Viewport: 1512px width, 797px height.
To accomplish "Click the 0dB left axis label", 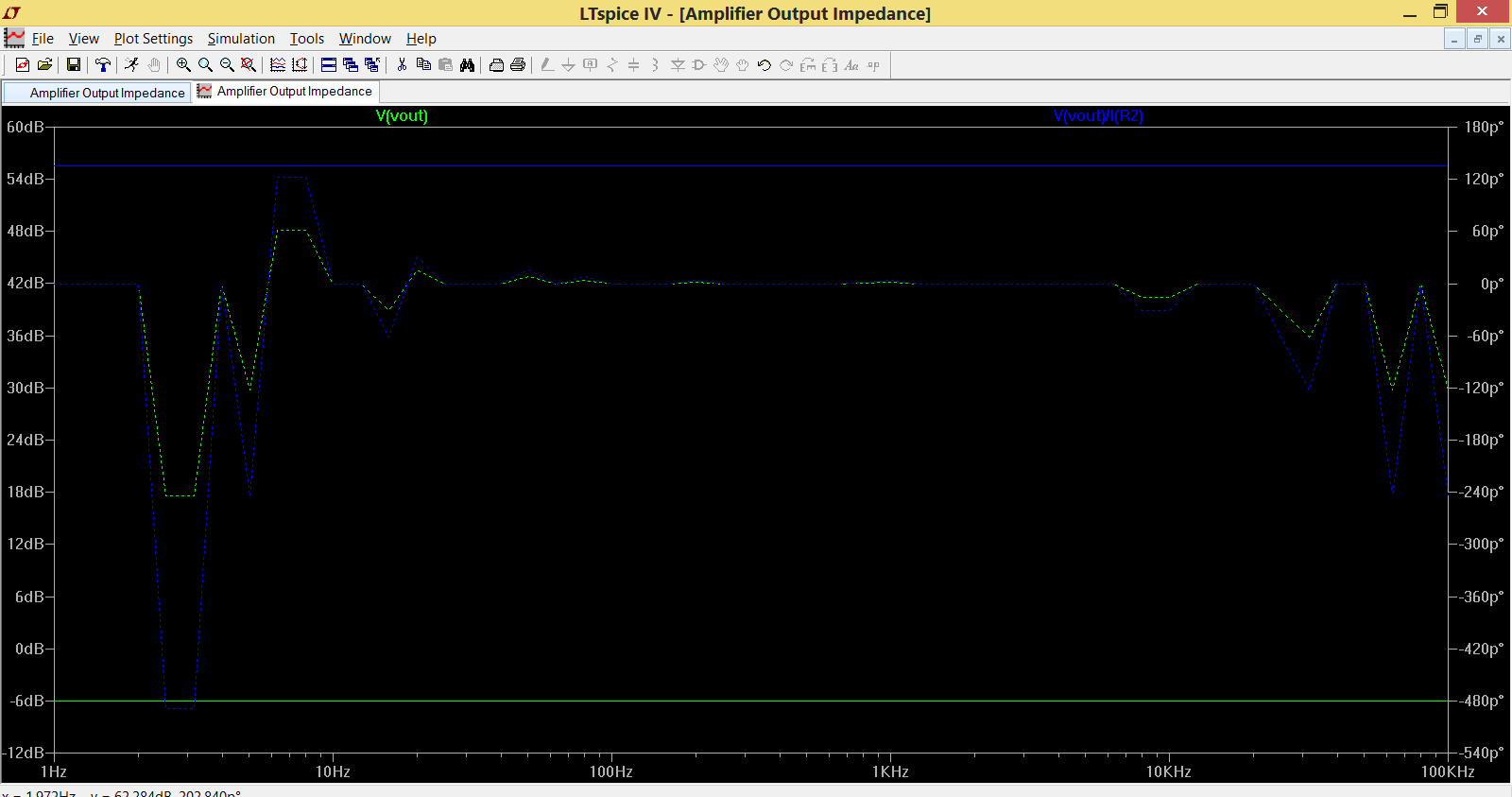I will [29, 649].
